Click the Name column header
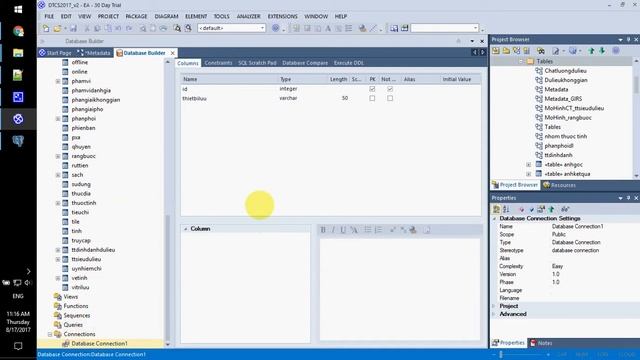640x360 pixels. 229,79
